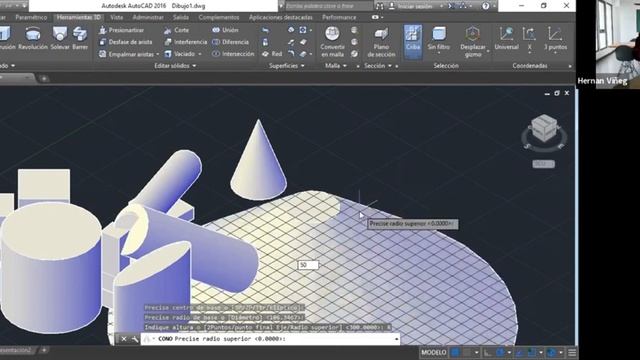The width and height of the screenshot is (640, 360).
Task: Run the Interferencia check tool
Action: [x=186, y=42]
